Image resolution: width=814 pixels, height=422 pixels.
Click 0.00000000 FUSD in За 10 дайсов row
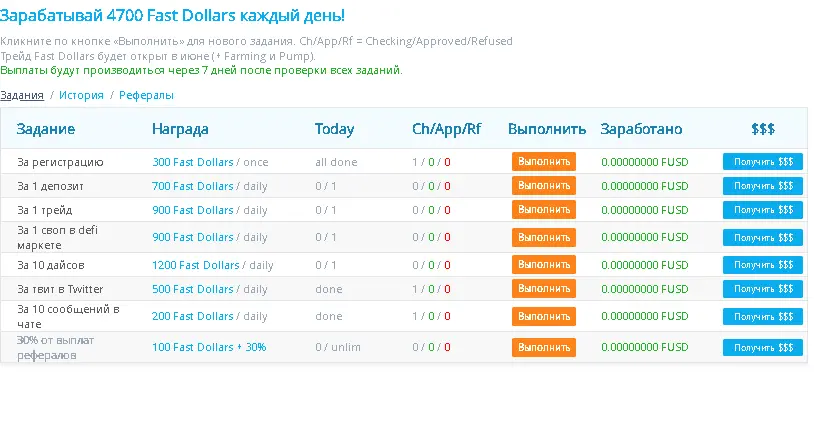point(645,265)
